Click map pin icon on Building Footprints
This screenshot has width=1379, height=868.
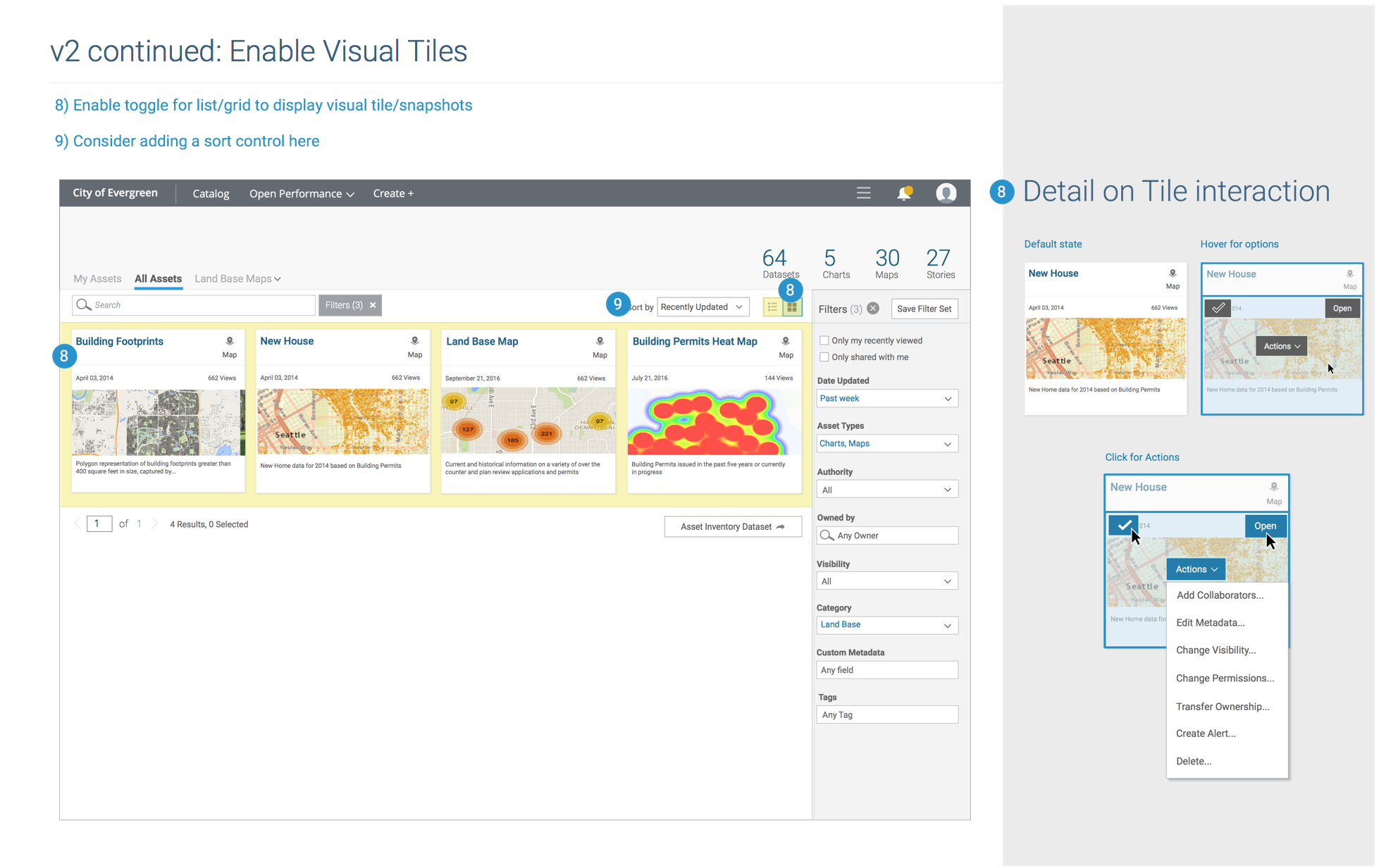click(230, 341)
